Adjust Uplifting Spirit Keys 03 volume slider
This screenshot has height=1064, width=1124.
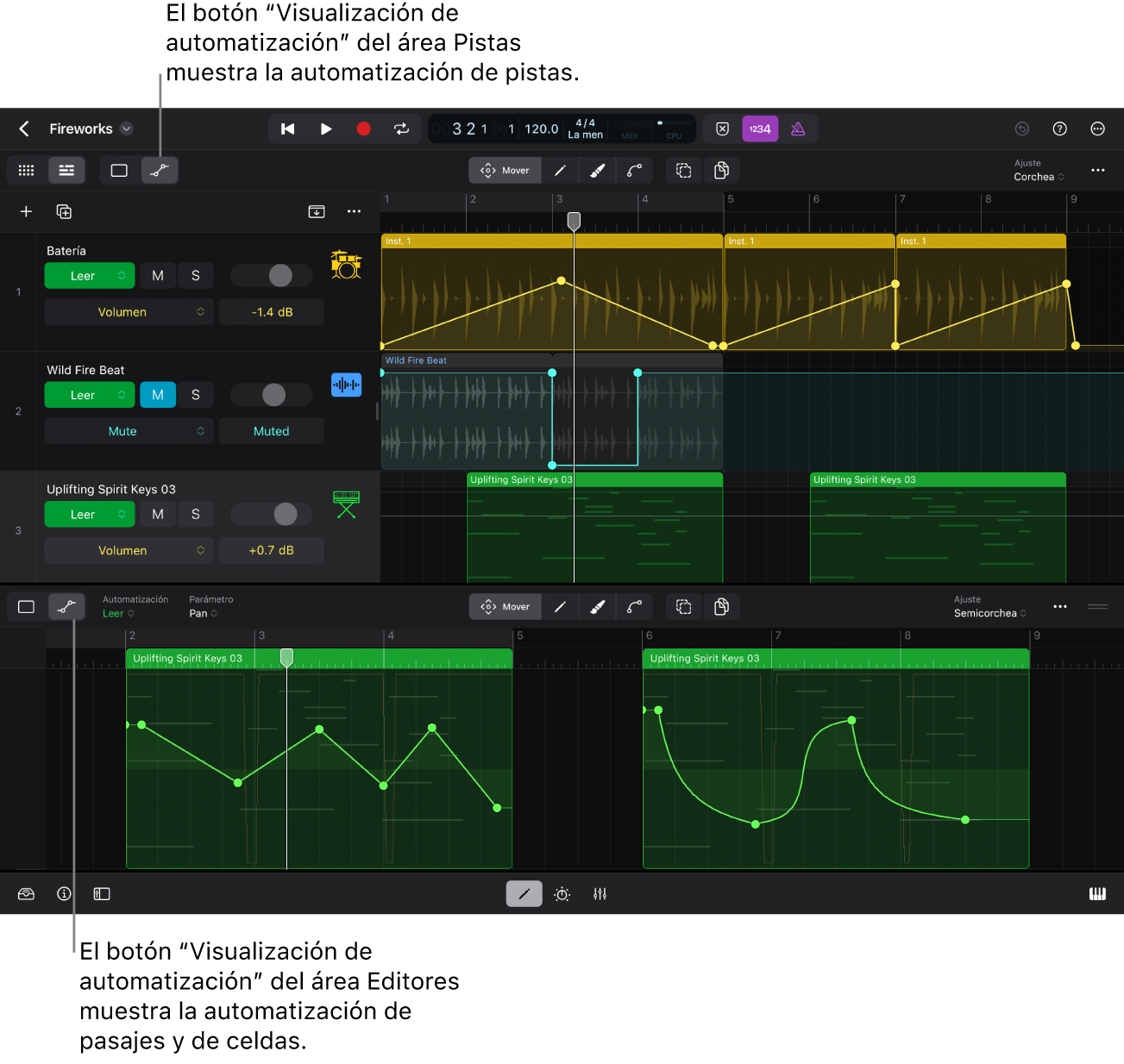tap(286, 514)
